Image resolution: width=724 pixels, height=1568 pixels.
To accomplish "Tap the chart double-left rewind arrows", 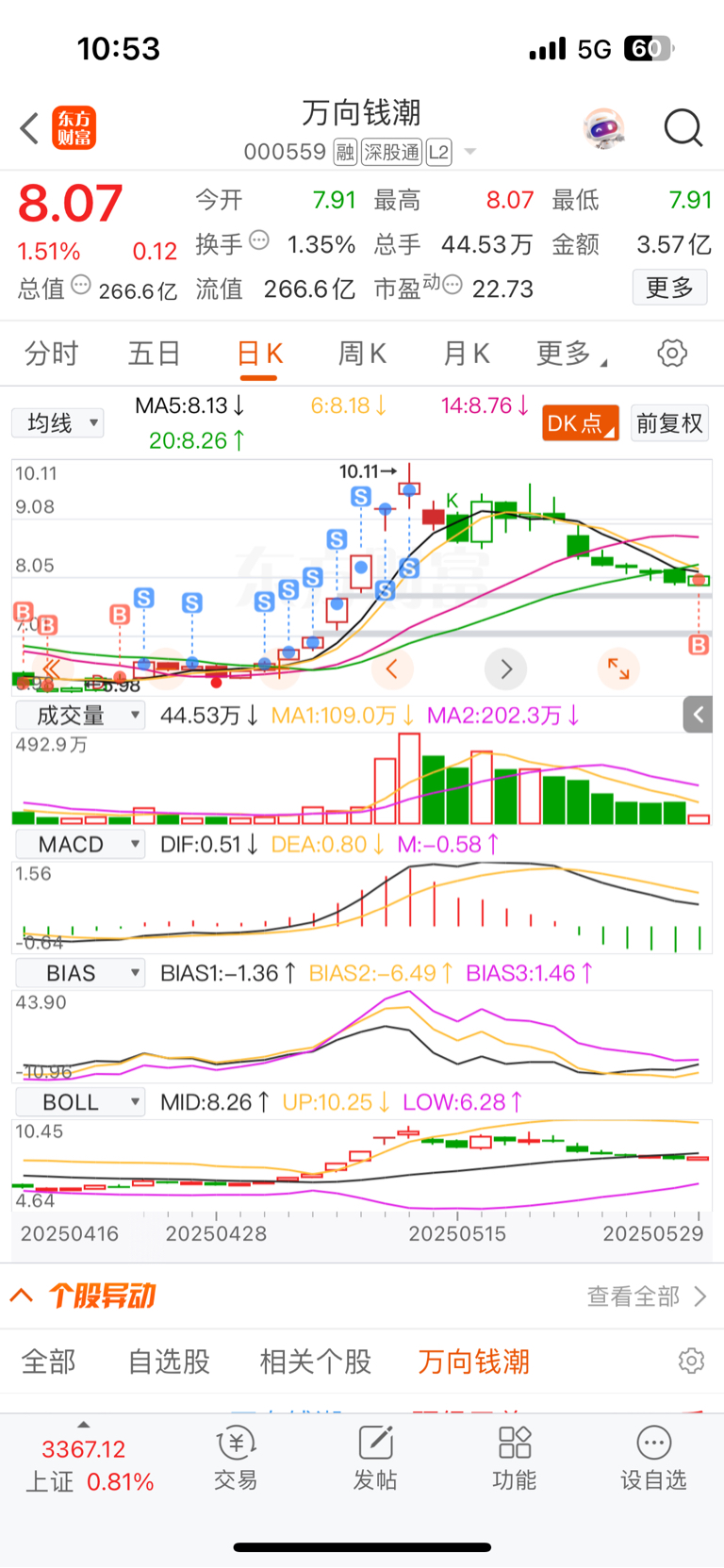I will (x=50, y=668).
